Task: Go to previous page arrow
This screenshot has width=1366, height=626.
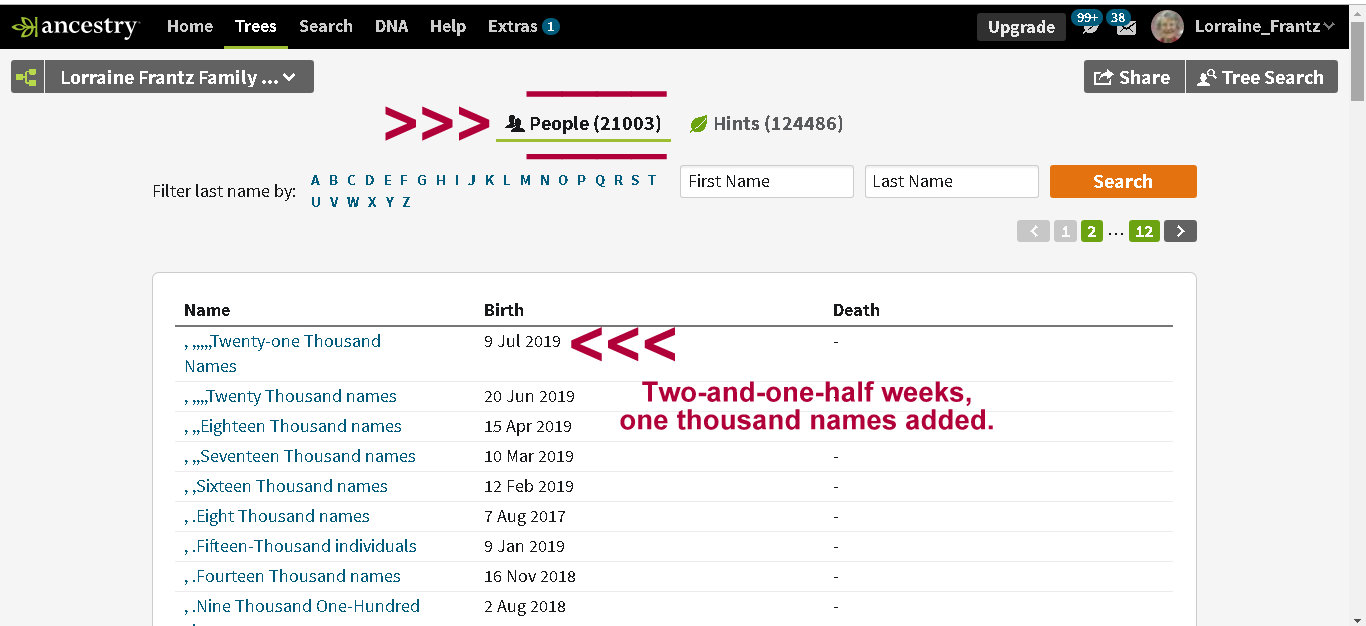Action: click(x=1033, y=231)
